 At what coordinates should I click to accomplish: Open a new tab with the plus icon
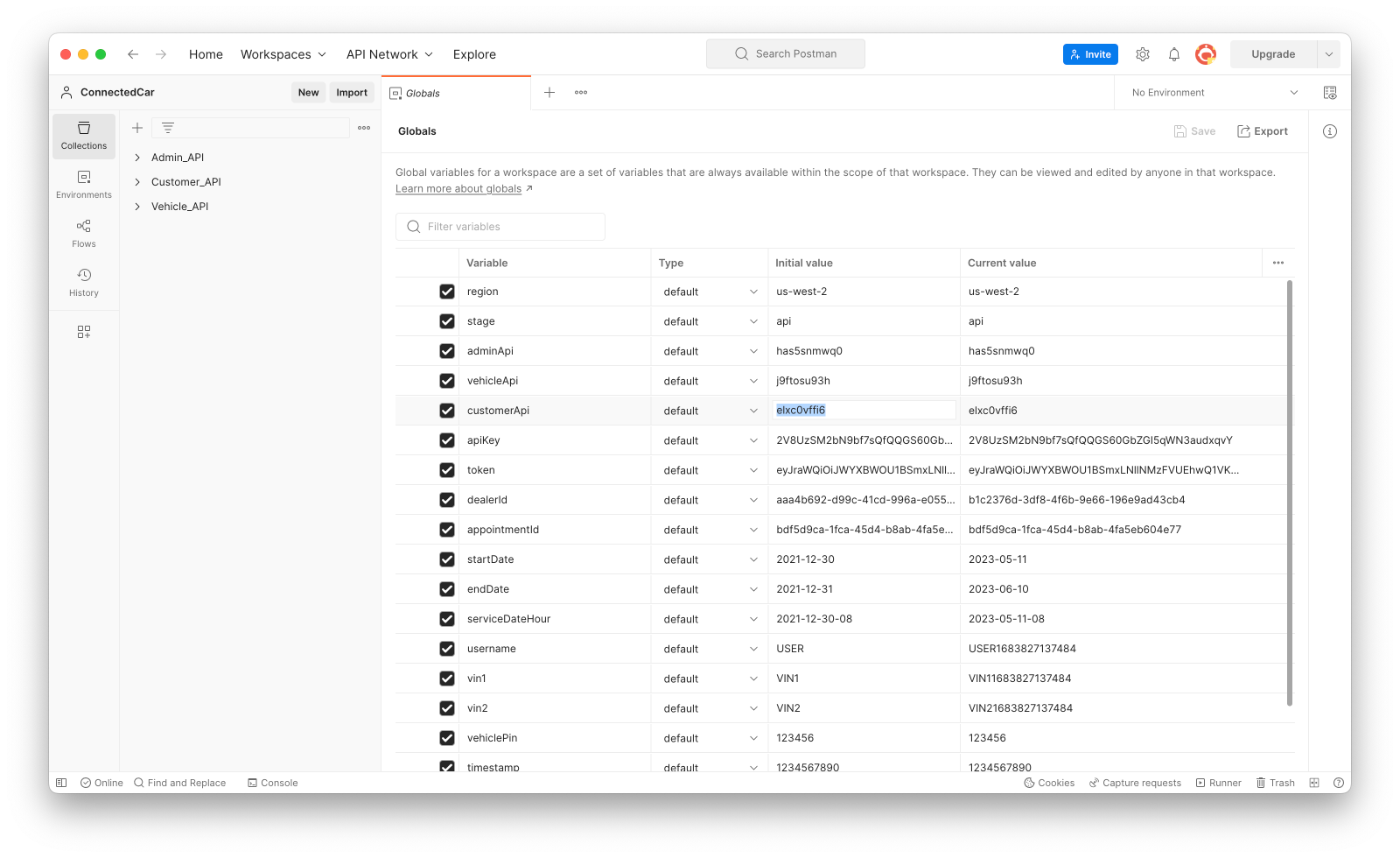tap(549, 93)
